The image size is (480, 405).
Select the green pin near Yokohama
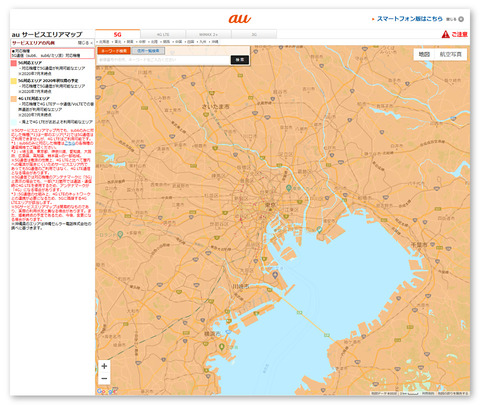(x=222, y=347)
